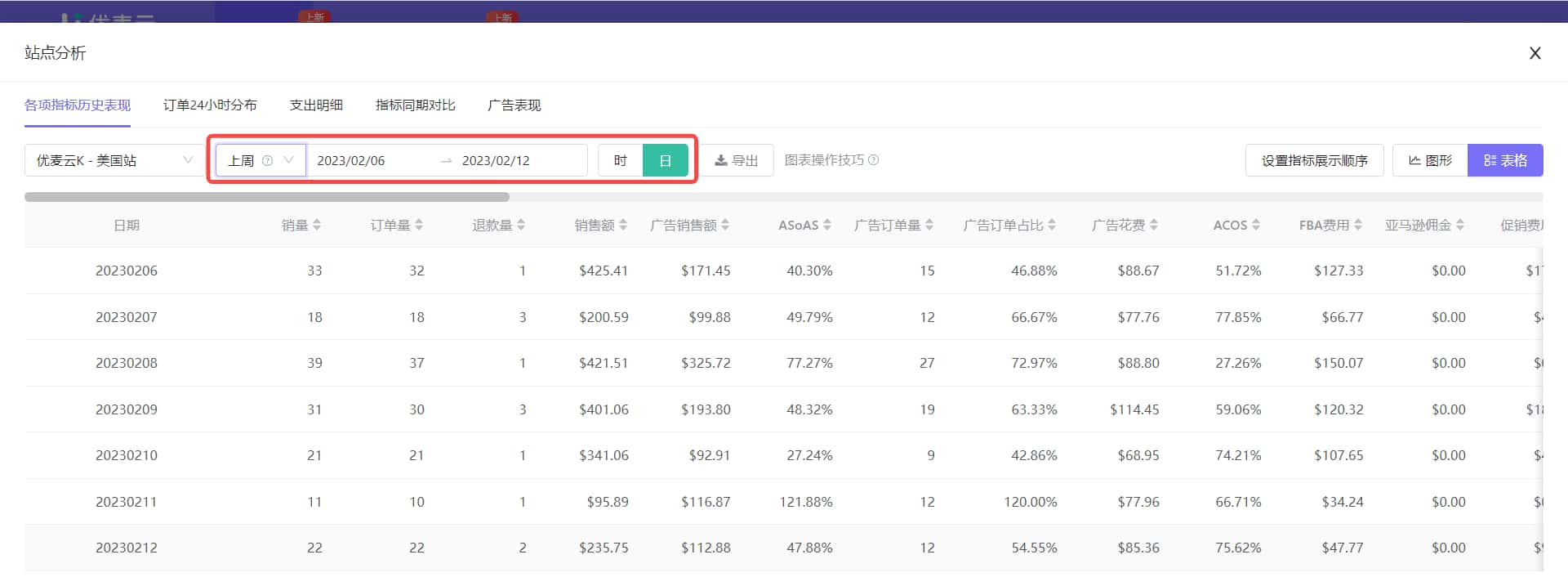Viewport: 1568px width, 586px height.
Task: Select date cell 20230212
Action: coord(127,548)
